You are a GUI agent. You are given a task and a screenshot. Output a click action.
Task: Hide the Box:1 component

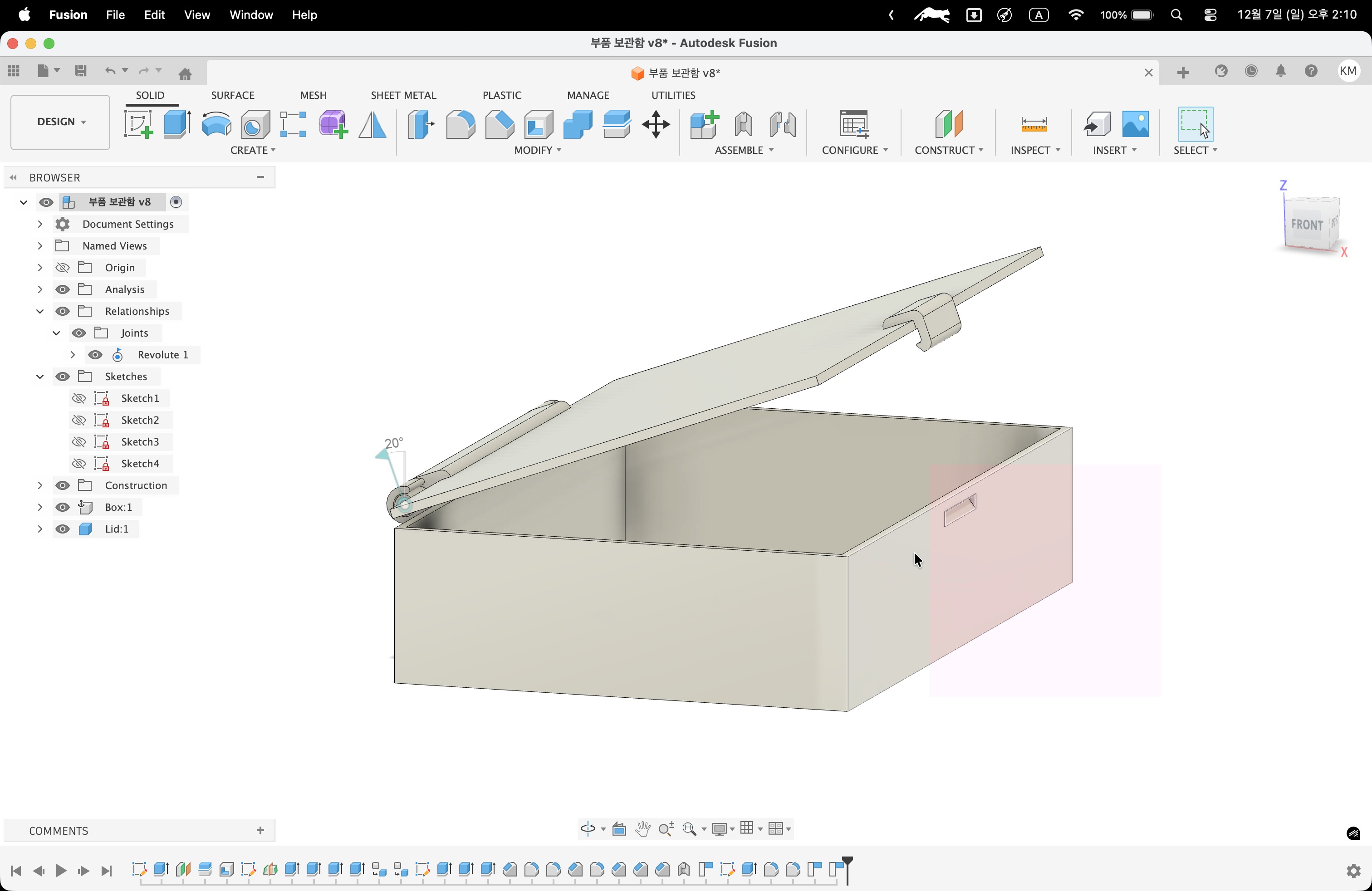pyautogui.click(x=62, y=507)
